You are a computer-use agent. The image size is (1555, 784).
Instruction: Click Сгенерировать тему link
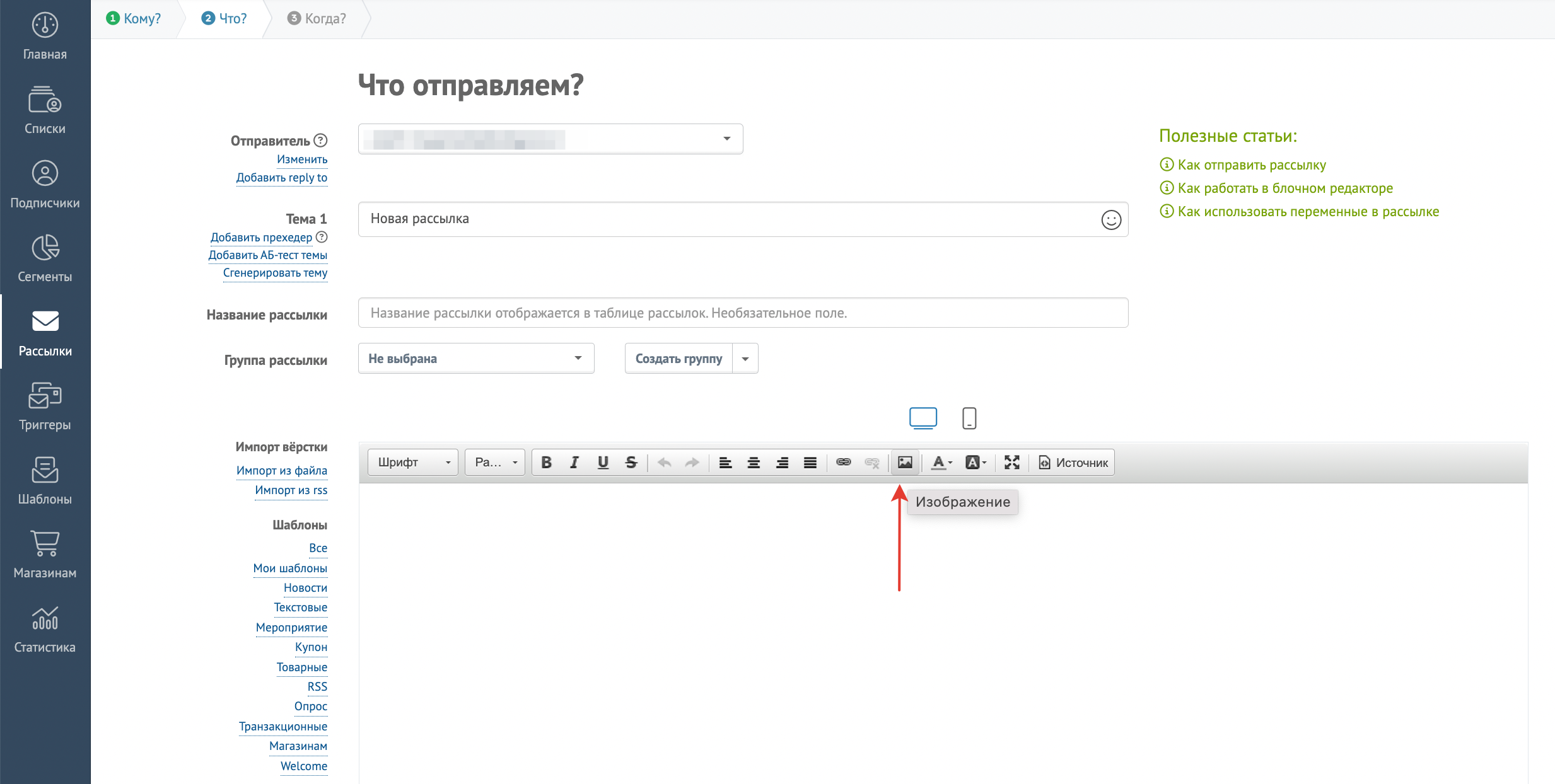[x=275, y=273]
